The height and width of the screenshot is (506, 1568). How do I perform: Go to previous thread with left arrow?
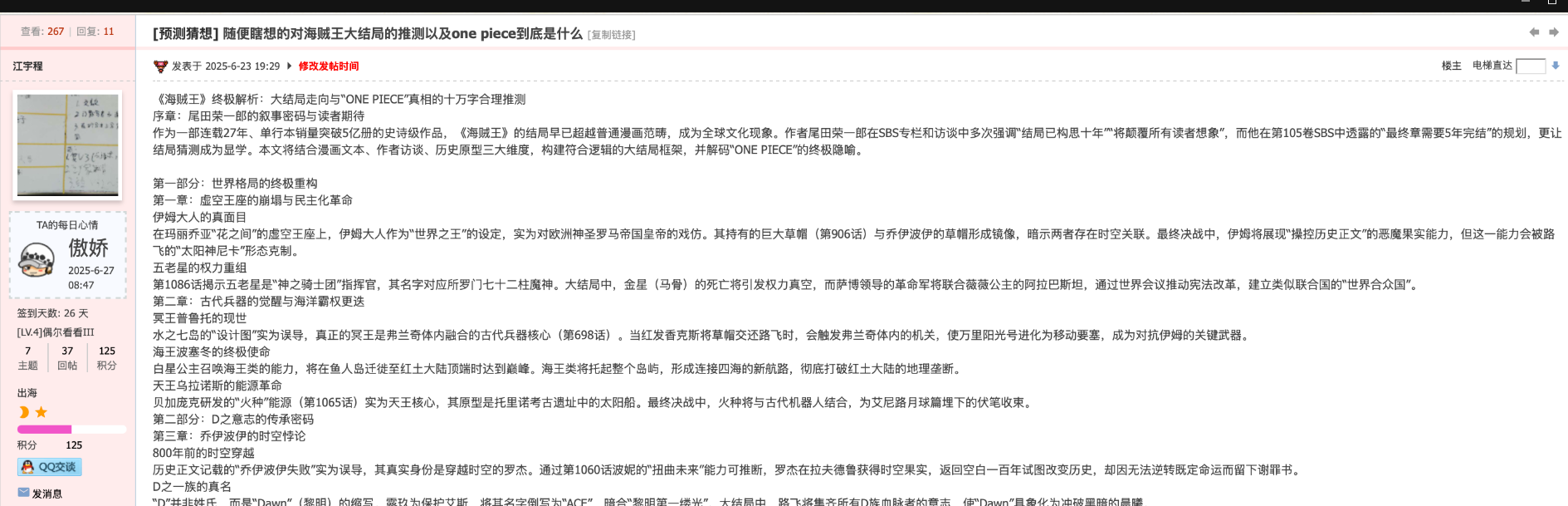[1534, 32]
